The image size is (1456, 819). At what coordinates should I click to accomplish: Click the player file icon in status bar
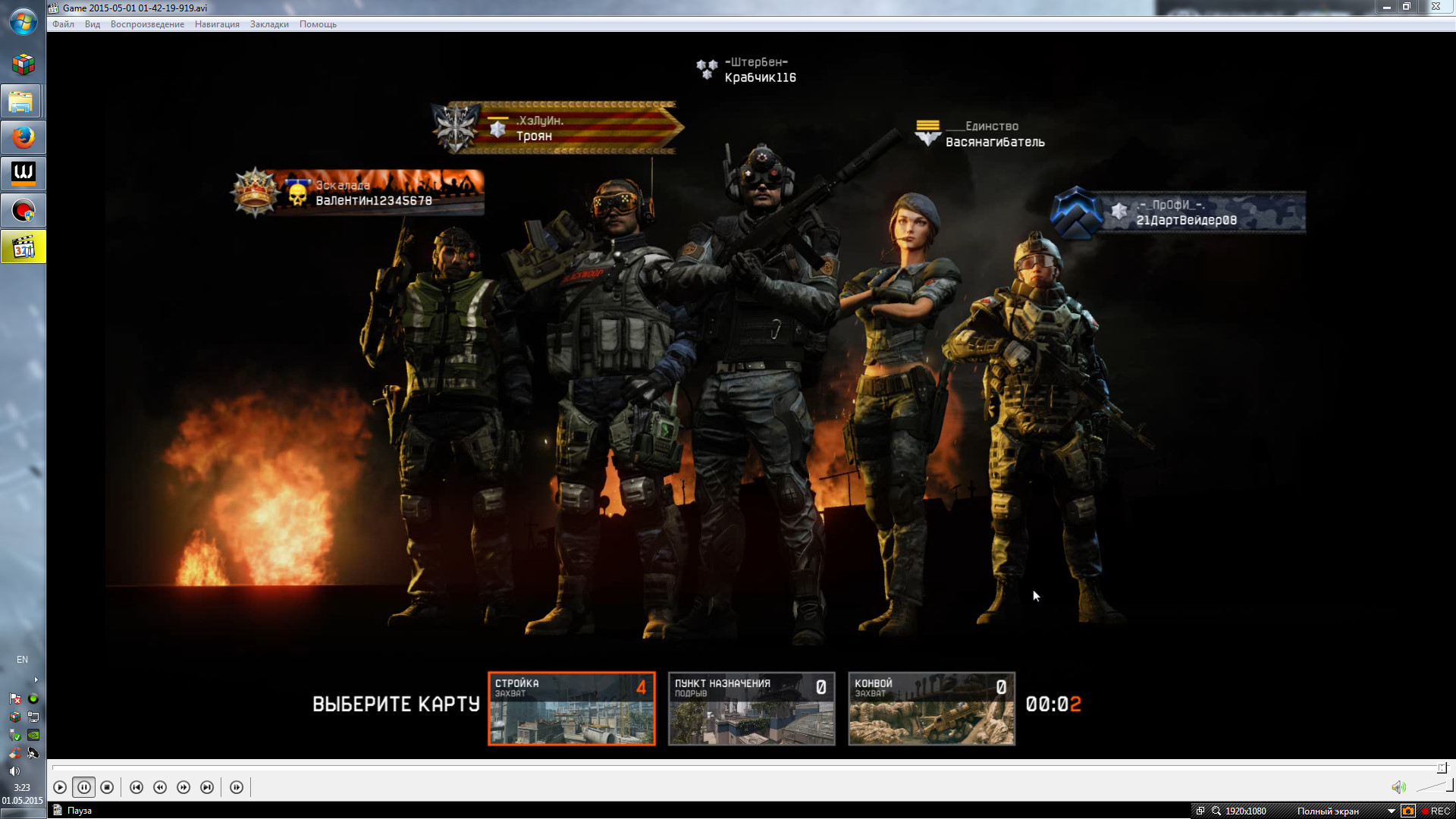pos(57,810)
